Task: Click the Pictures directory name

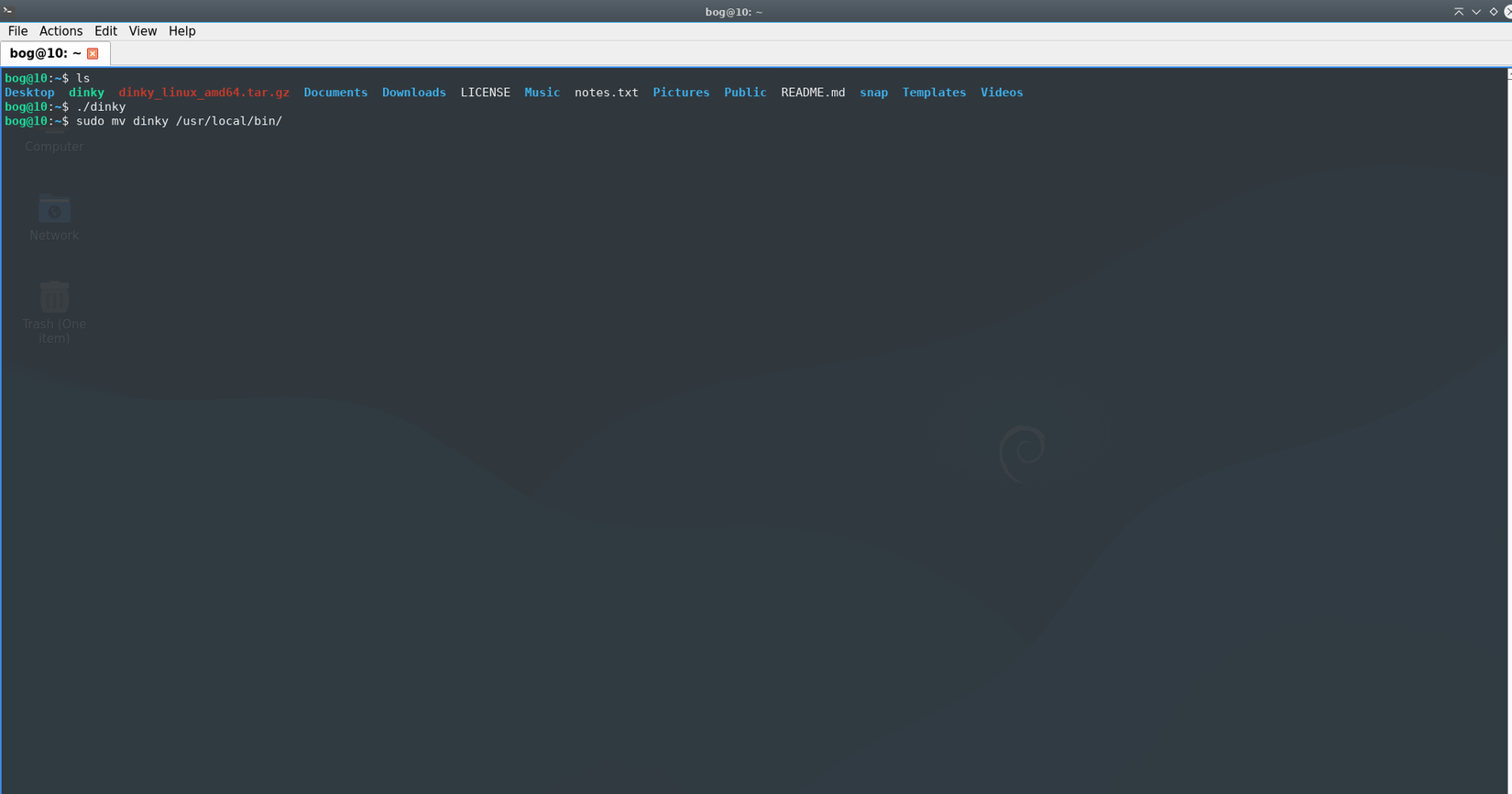Action: (681, 93)
